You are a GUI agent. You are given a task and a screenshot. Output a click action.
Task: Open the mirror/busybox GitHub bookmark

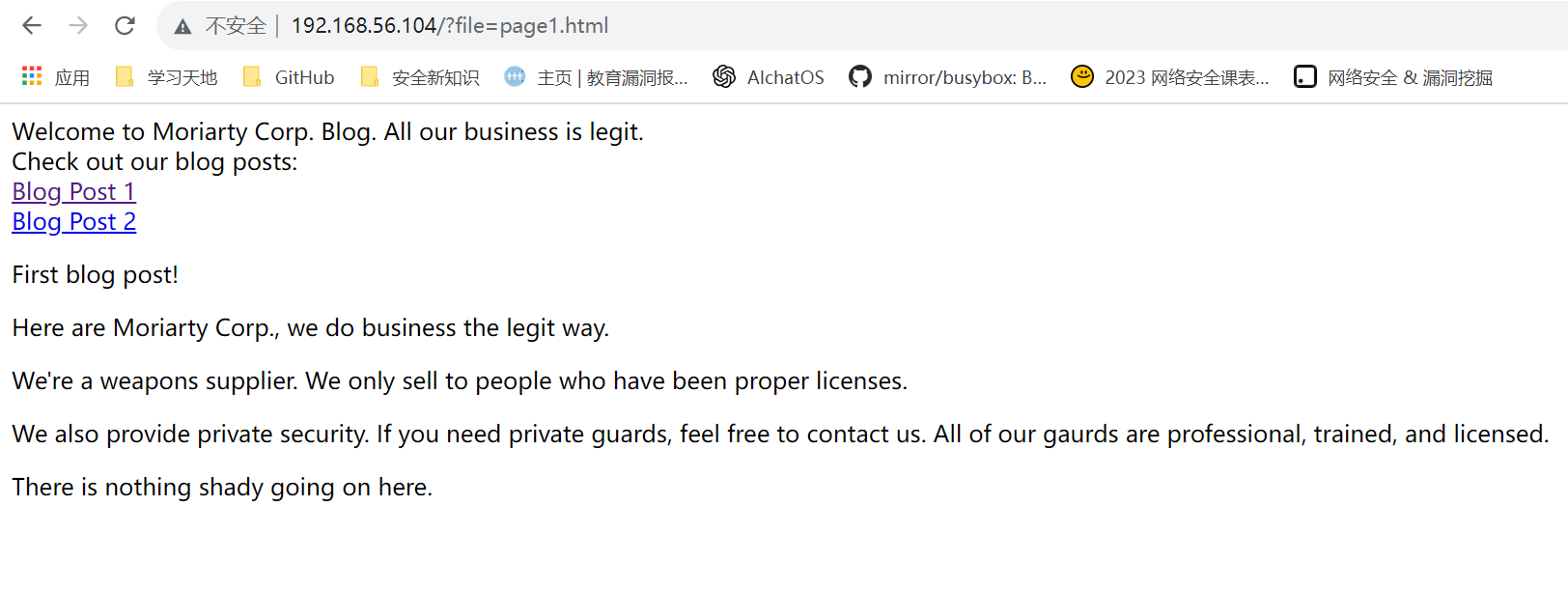pyautogui.click(x=948, y=77)
